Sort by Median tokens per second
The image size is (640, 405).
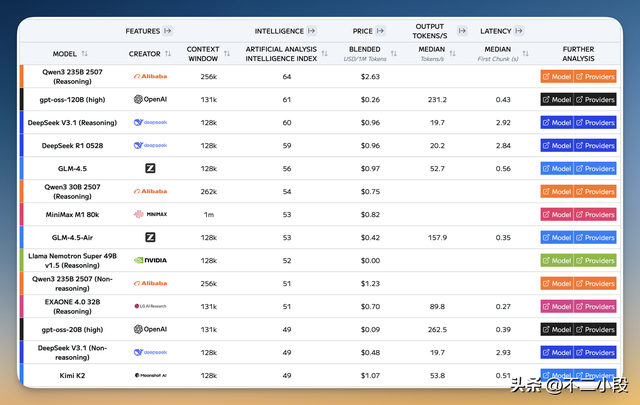pyautogui.click(x=452, y=53)
